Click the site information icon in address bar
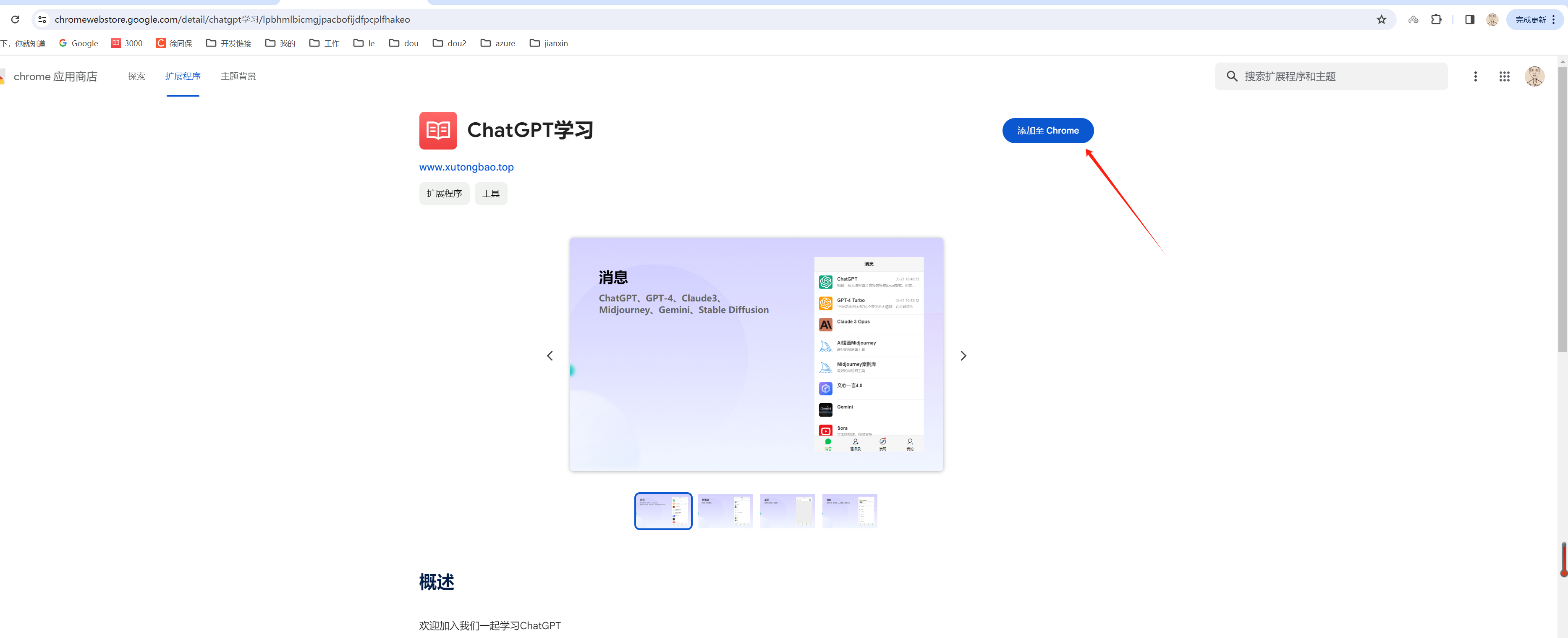 [x=42, y=19]
